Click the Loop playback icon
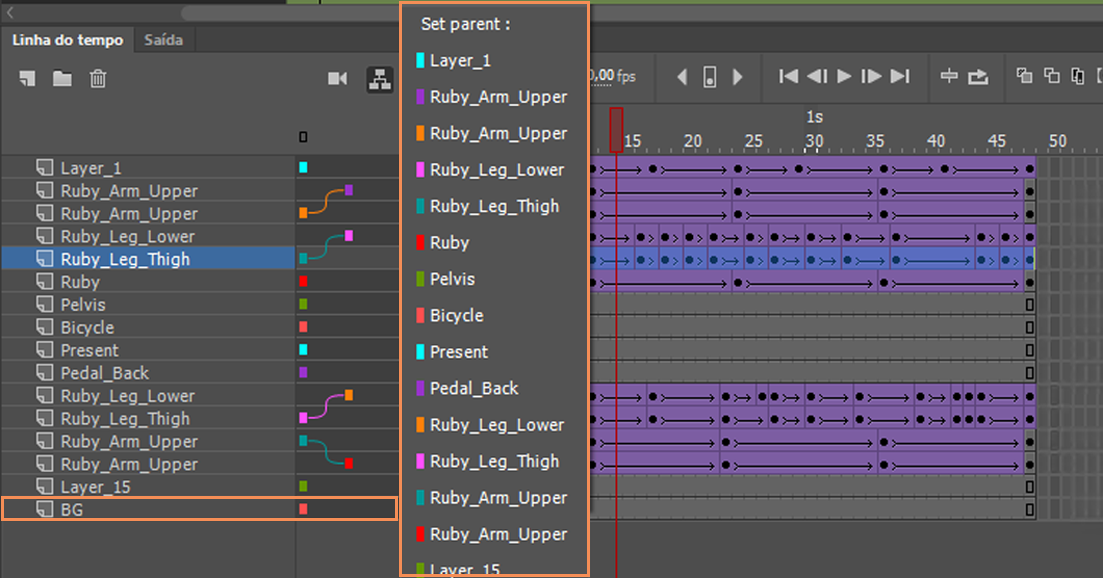Screen dimensions: 1103x578 pyautogui.click(x=978, y=76)
